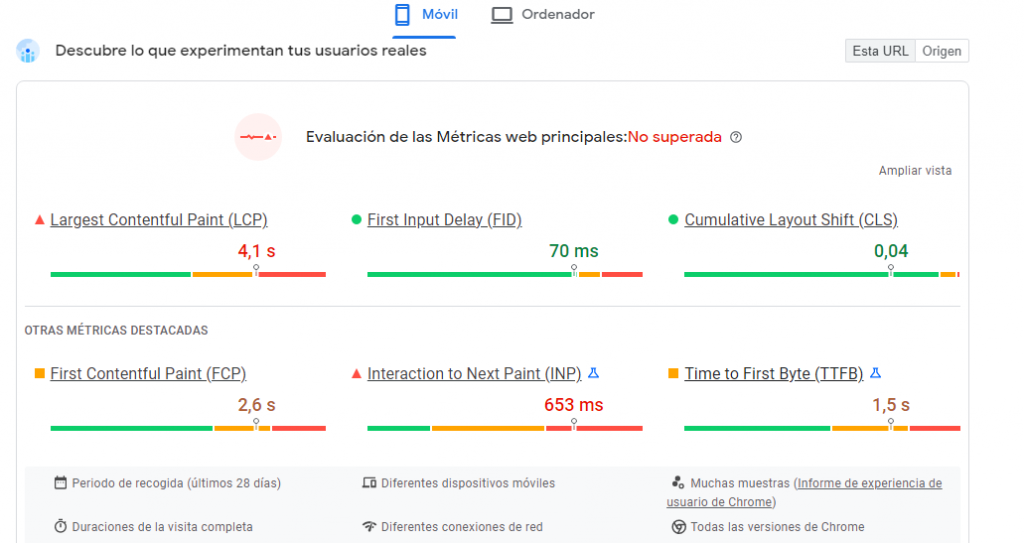This screenshot has width=1024, height=543.
Task: Click help icon next to No superada
Action: 736,138
